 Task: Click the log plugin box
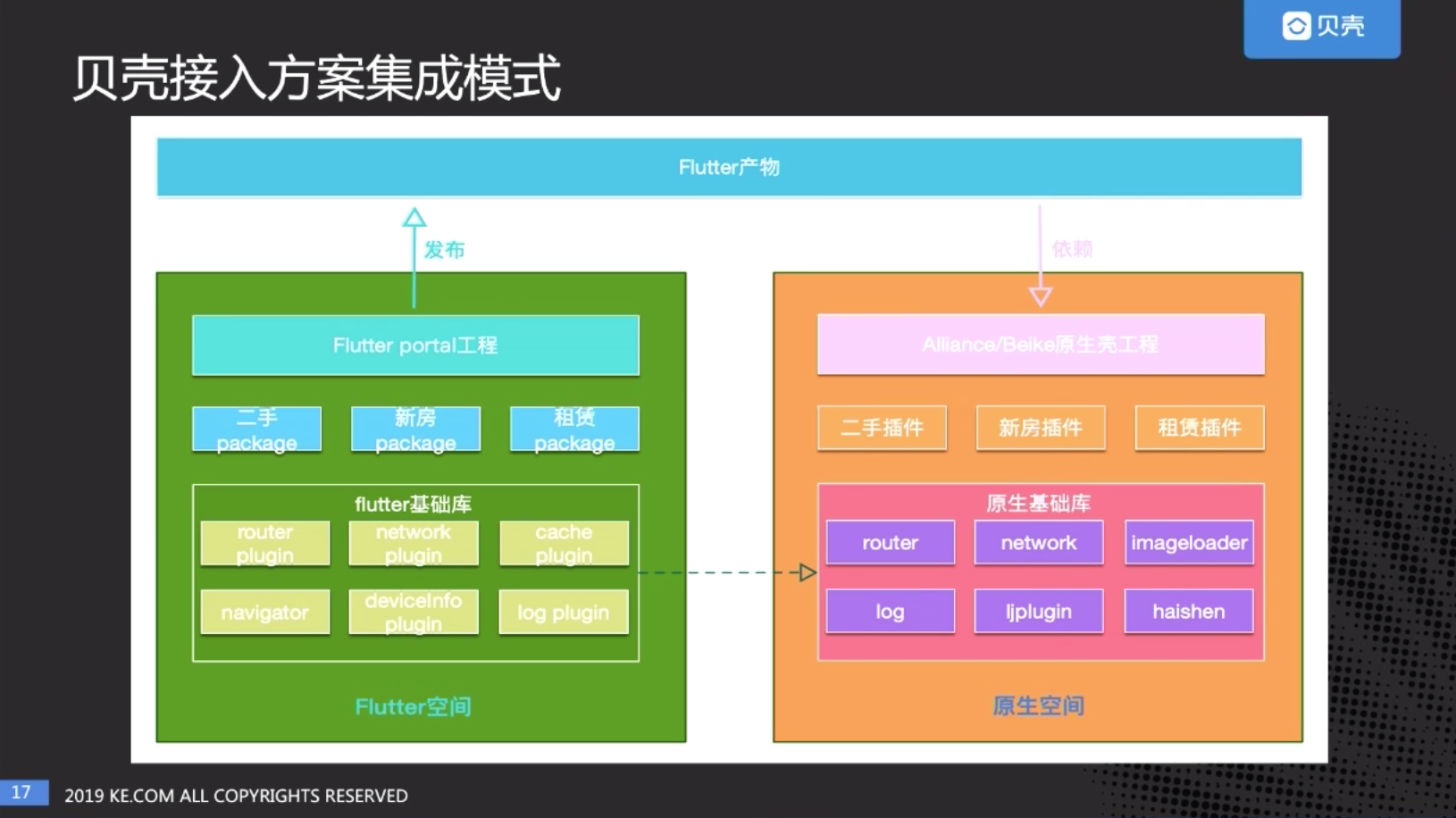pyautogui.click(x=564, y=613)
